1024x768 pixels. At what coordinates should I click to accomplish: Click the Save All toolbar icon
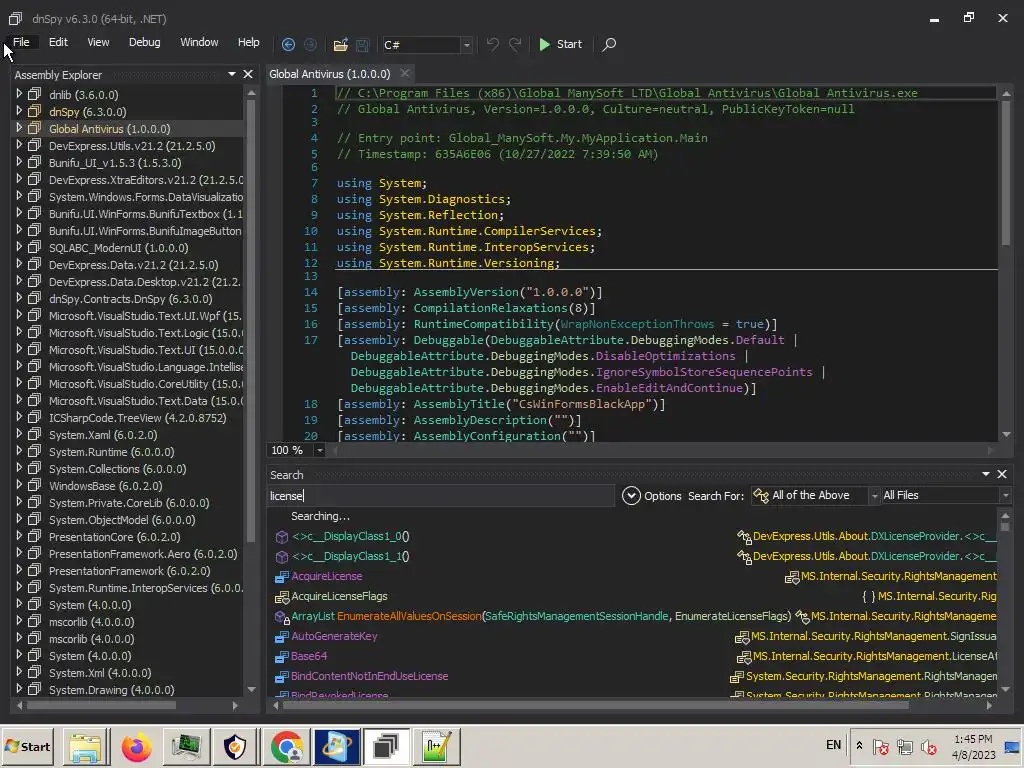tap(362, 44)
